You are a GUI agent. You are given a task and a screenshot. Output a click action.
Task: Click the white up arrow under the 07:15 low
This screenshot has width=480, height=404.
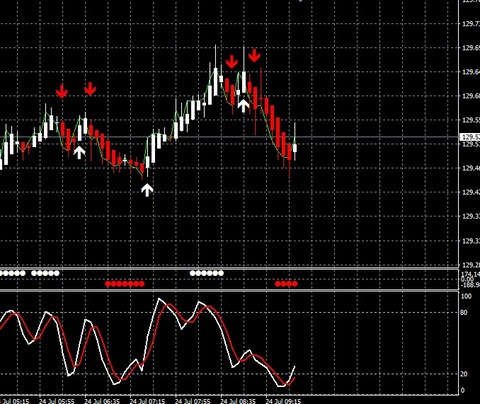(x=147, y=190)
